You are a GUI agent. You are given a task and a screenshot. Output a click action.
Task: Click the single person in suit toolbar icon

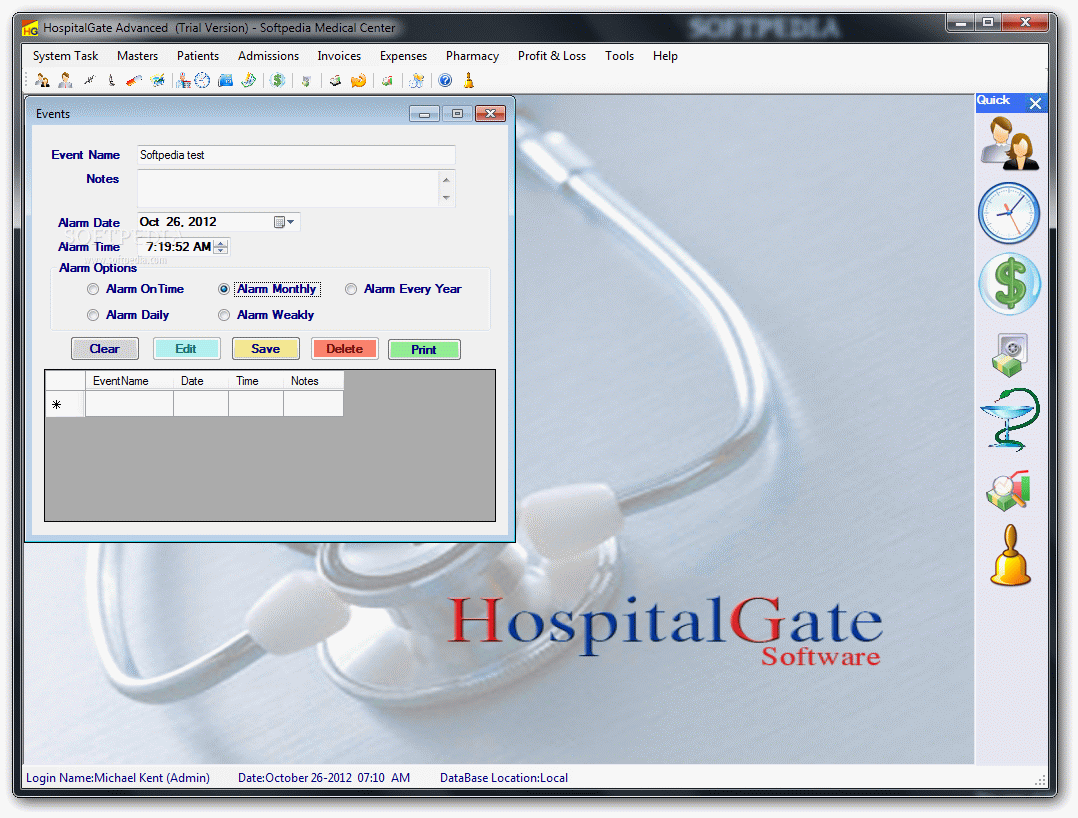(65, 80)
